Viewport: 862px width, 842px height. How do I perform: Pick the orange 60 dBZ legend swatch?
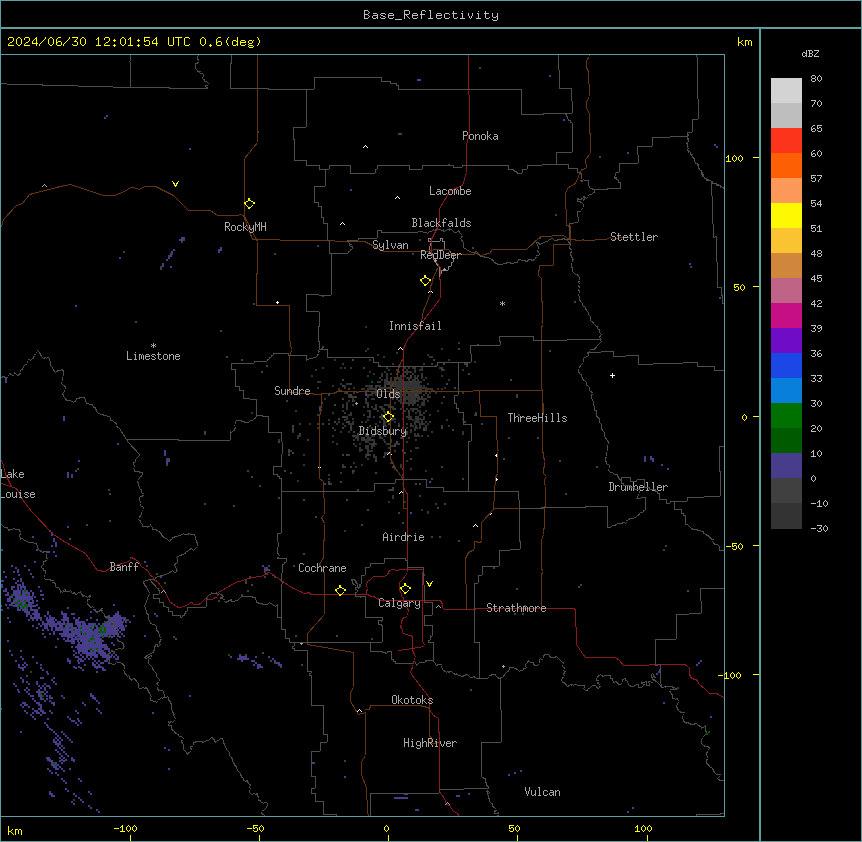(786, 165)
